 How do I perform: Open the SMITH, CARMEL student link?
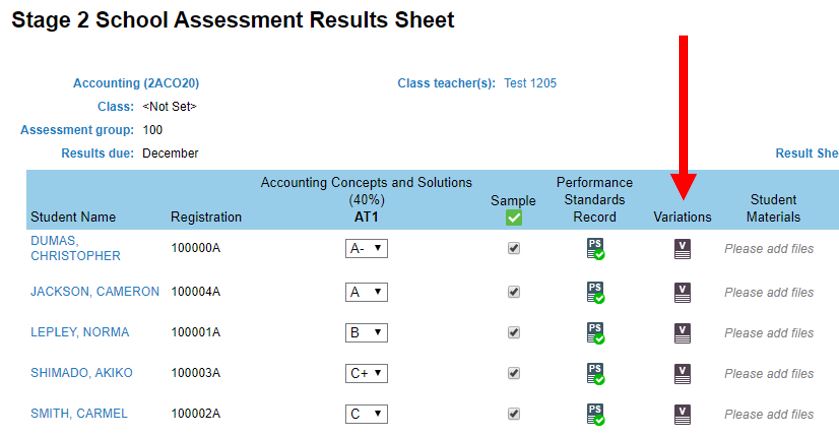tap(79, 413)
